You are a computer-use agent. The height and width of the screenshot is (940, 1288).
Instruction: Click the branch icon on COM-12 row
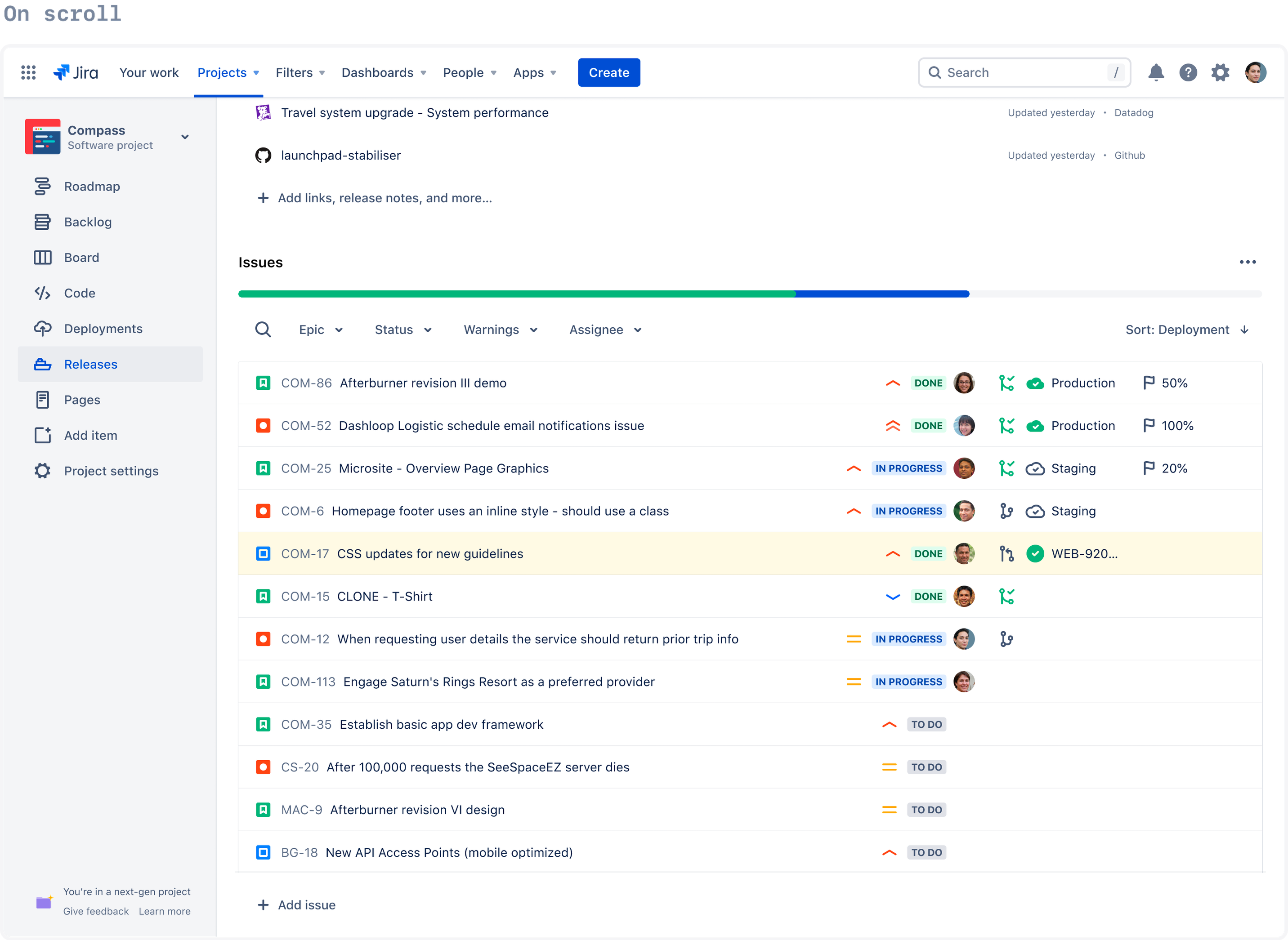tap(1006, 639)
